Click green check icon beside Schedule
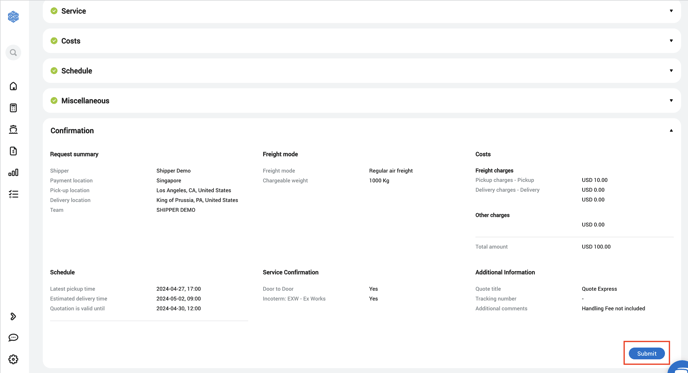 pyautogui.click(x=54, y=71)
